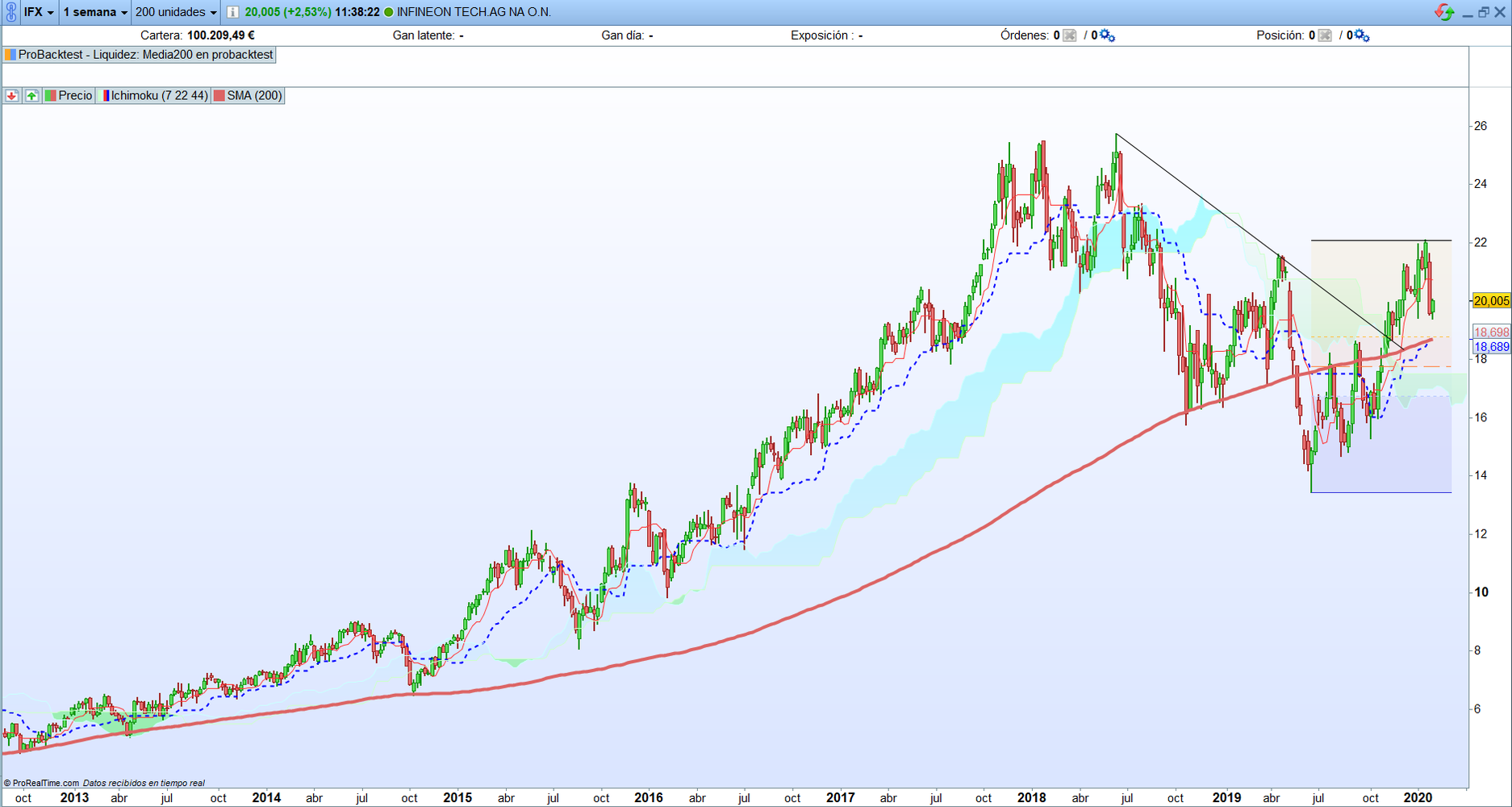Click the 2013 label on time axis
Screen dimensions: 1512x807
click(x=74, y=798)
